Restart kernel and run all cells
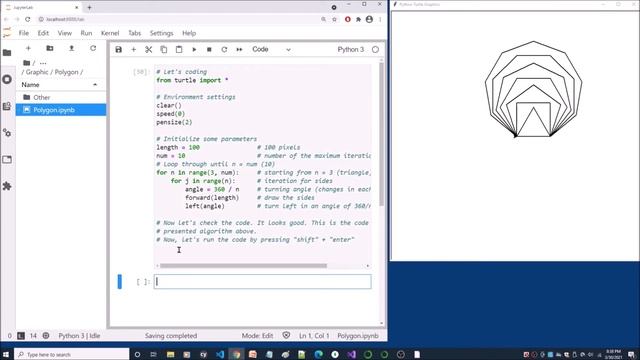This screenshot has width=640, height=360. 239,49
